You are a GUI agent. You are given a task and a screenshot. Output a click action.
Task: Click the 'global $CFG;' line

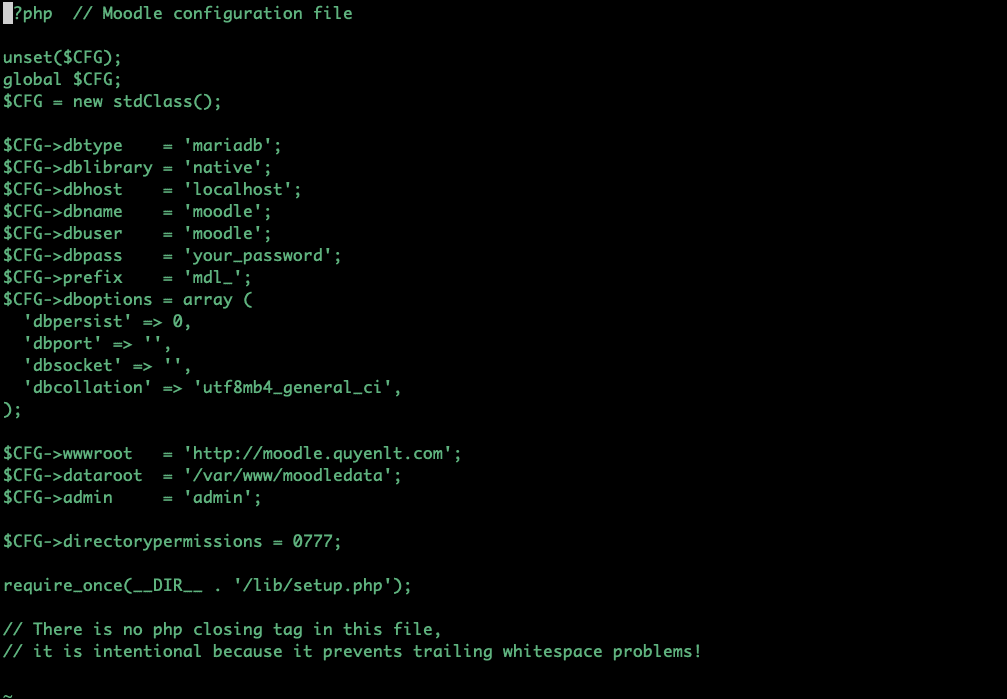62,80
